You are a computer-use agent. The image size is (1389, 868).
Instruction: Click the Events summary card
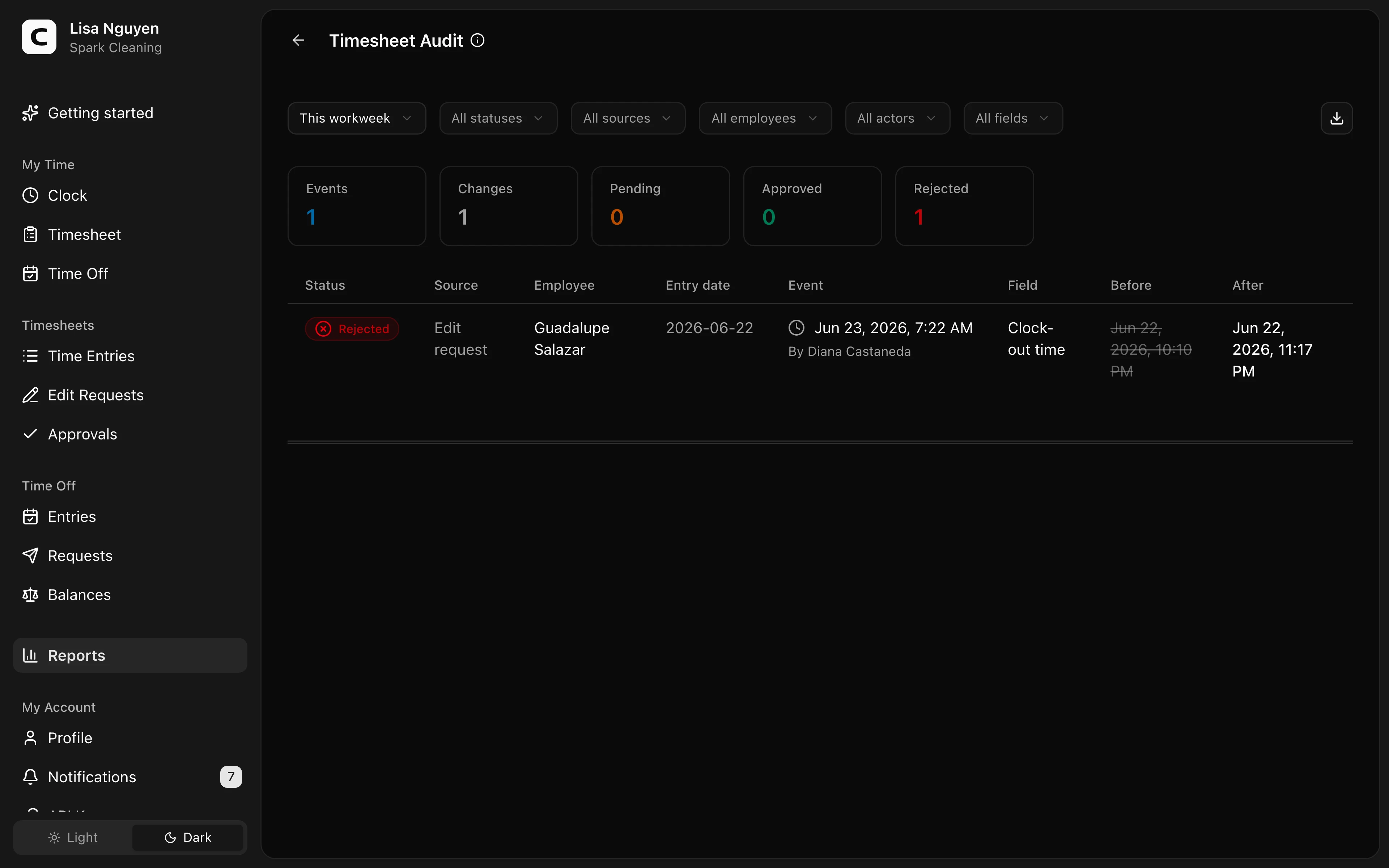[356, 206]
